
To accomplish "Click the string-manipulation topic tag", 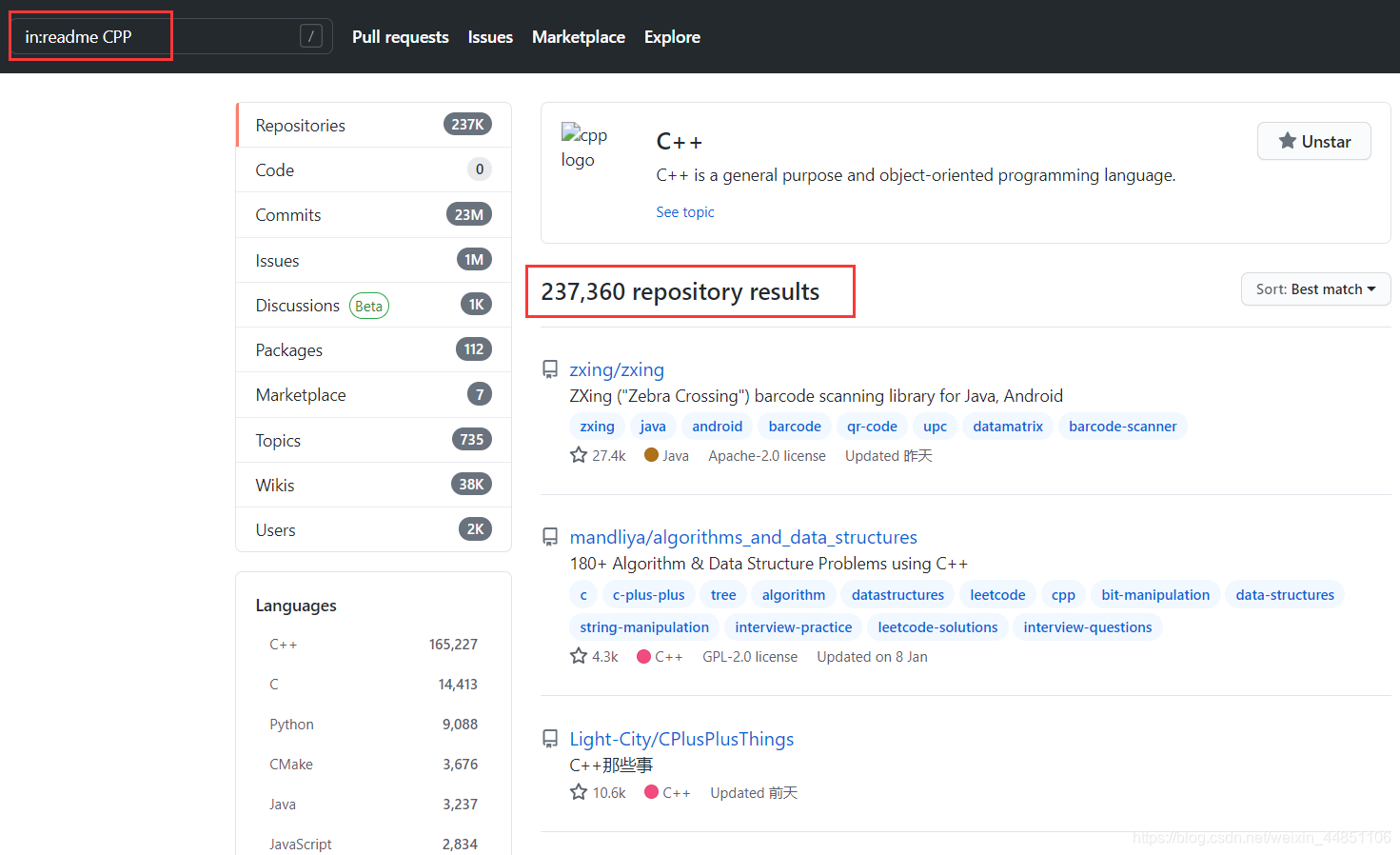I will tap(644, 627).
